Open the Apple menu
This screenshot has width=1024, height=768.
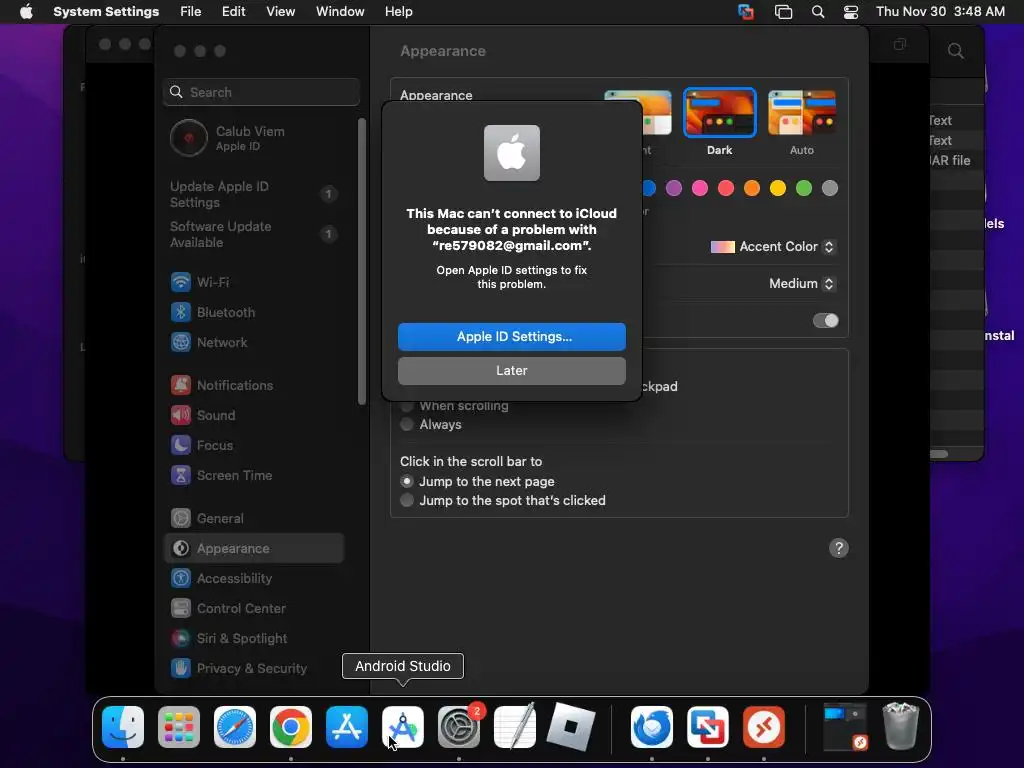tap(26, 11)
